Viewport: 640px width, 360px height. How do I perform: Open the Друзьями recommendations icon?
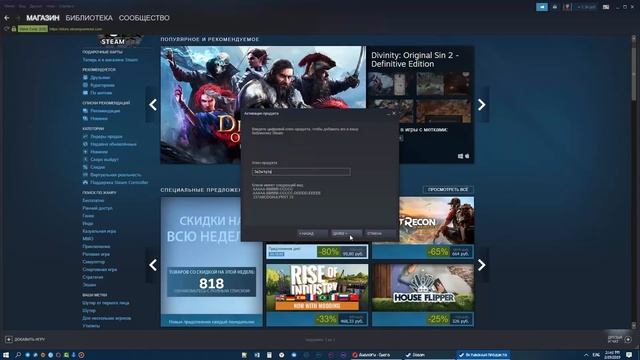click(x=85, y=77)
